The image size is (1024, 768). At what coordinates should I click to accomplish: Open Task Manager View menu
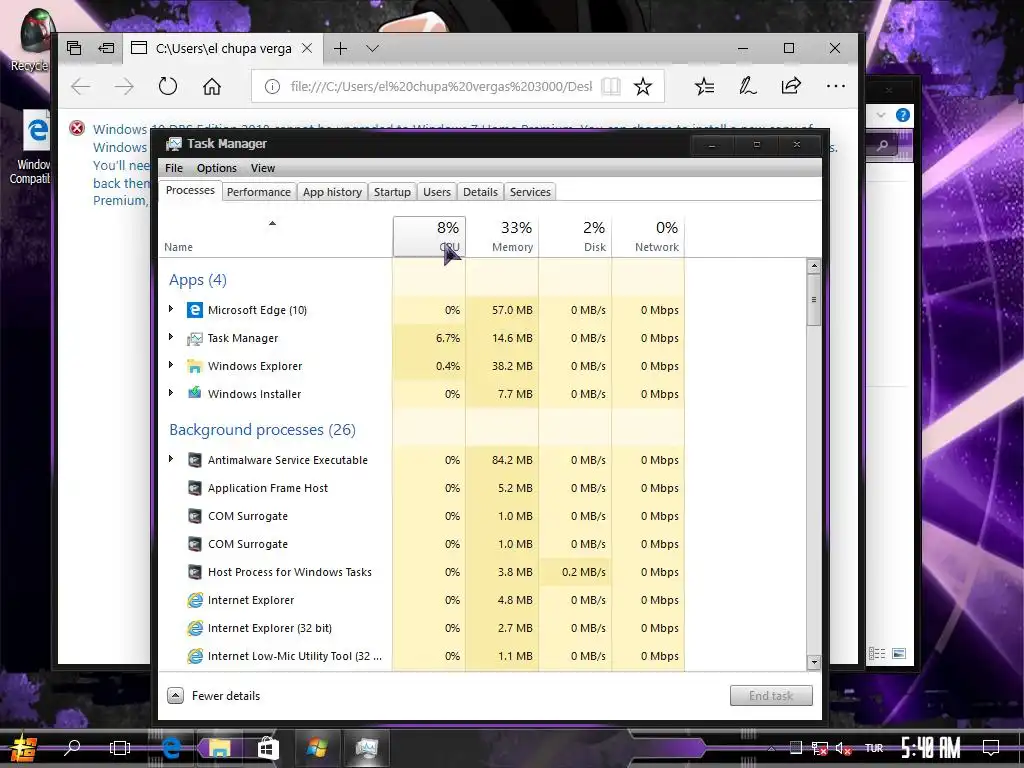pos(263,168)
